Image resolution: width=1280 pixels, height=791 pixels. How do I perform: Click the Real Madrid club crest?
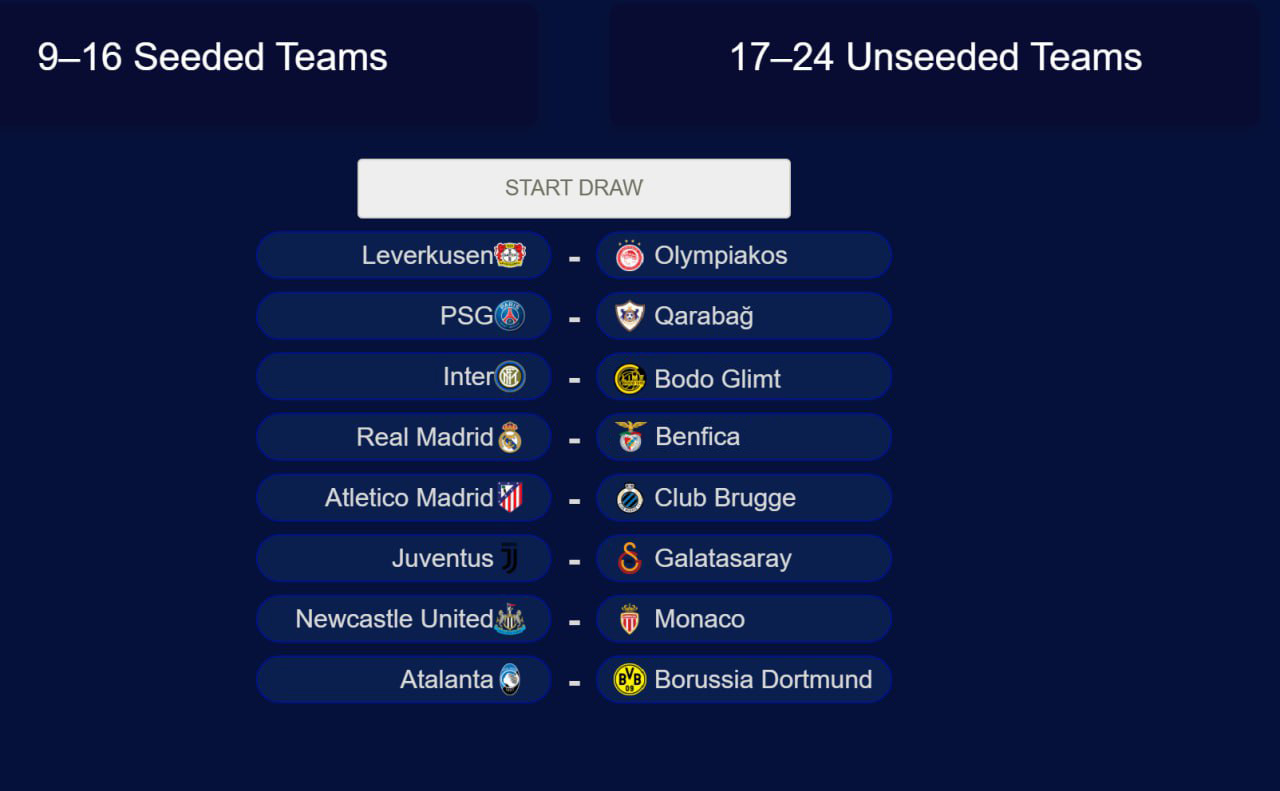point(510,437)
